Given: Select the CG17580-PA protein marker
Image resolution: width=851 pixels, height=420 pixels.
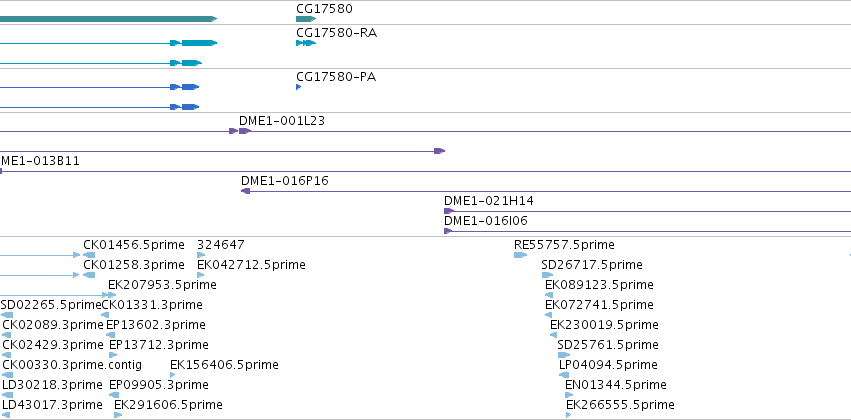Looking at the screenshot, I should (299, 87).
